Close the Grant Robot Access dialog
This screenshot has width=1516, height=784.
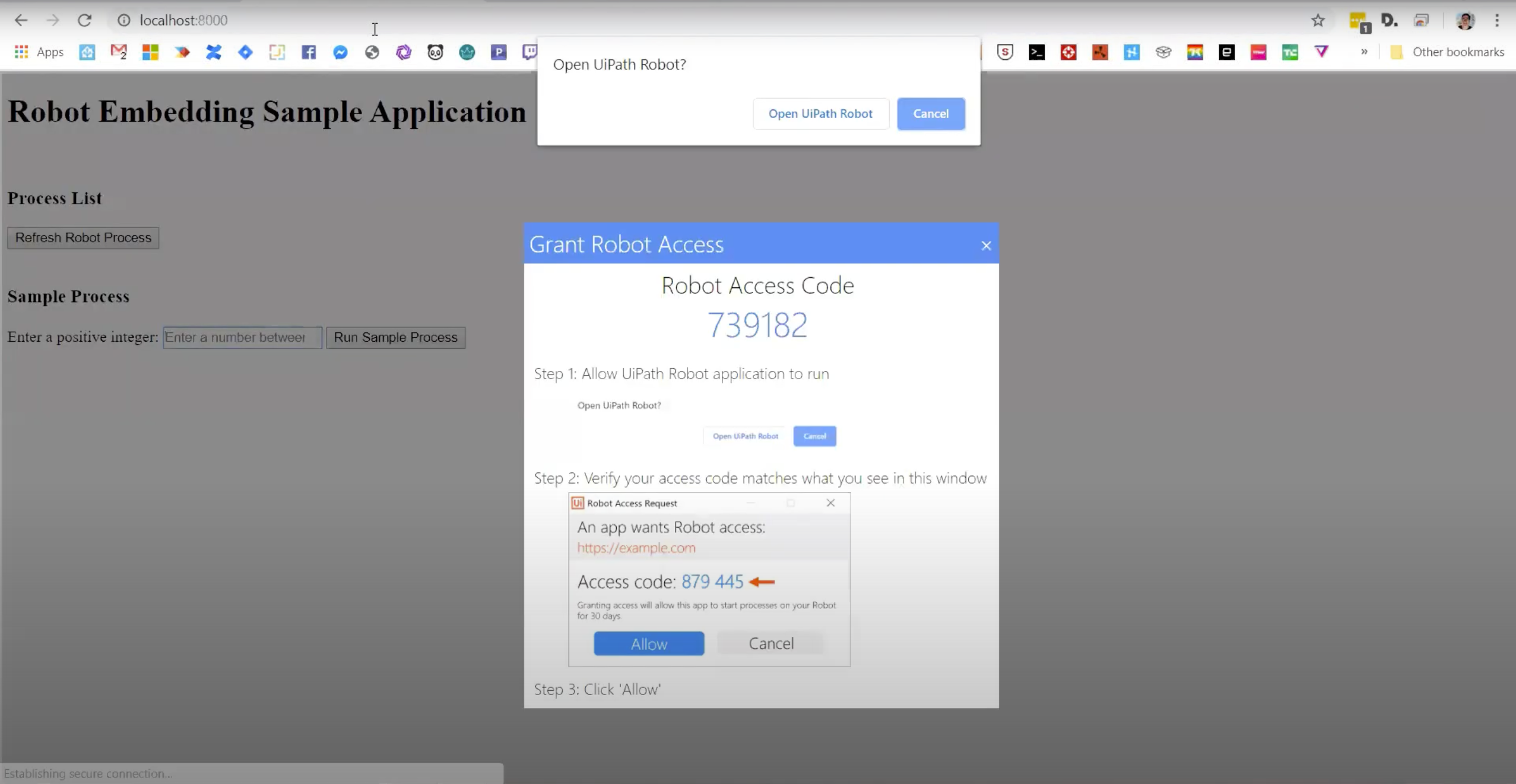click(986, 245)
